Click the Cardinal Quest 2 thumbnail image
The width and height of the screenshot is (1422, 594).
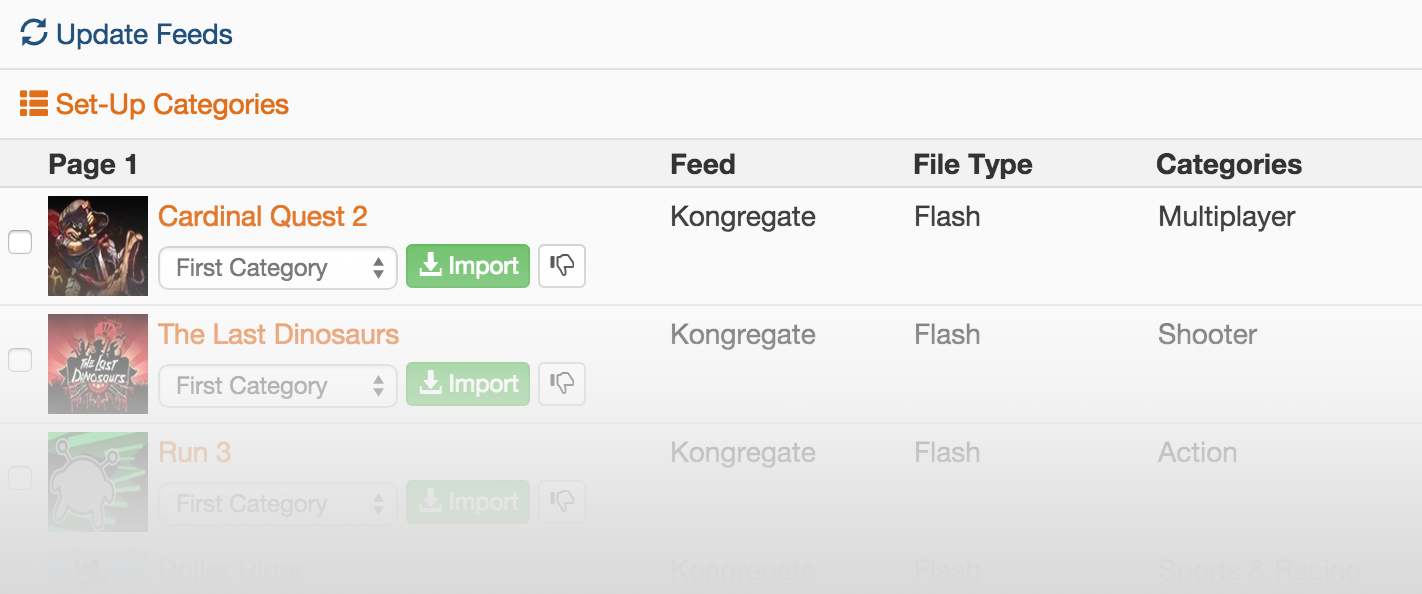[x=98, y=246]
